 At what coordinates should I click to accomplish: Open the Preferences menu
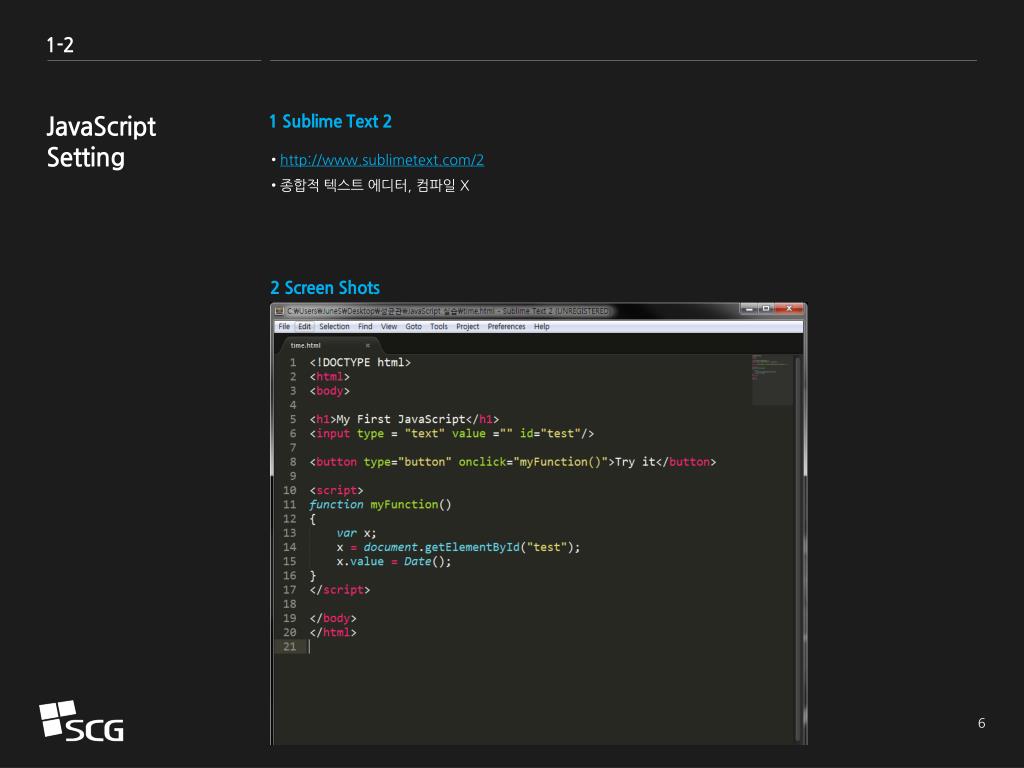point(506,327)
